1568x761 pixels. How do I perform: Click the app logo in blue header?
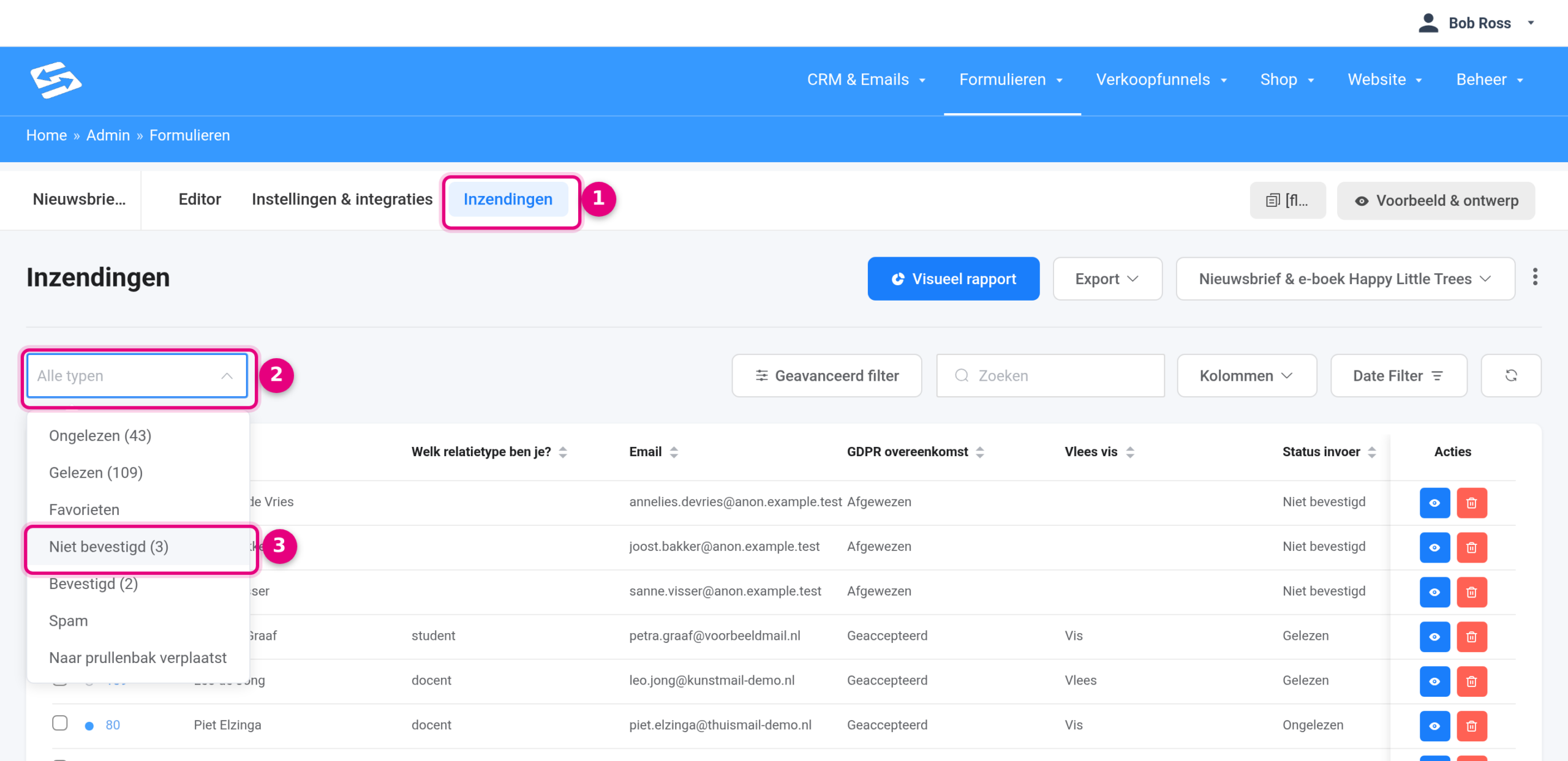pos(56,80)
